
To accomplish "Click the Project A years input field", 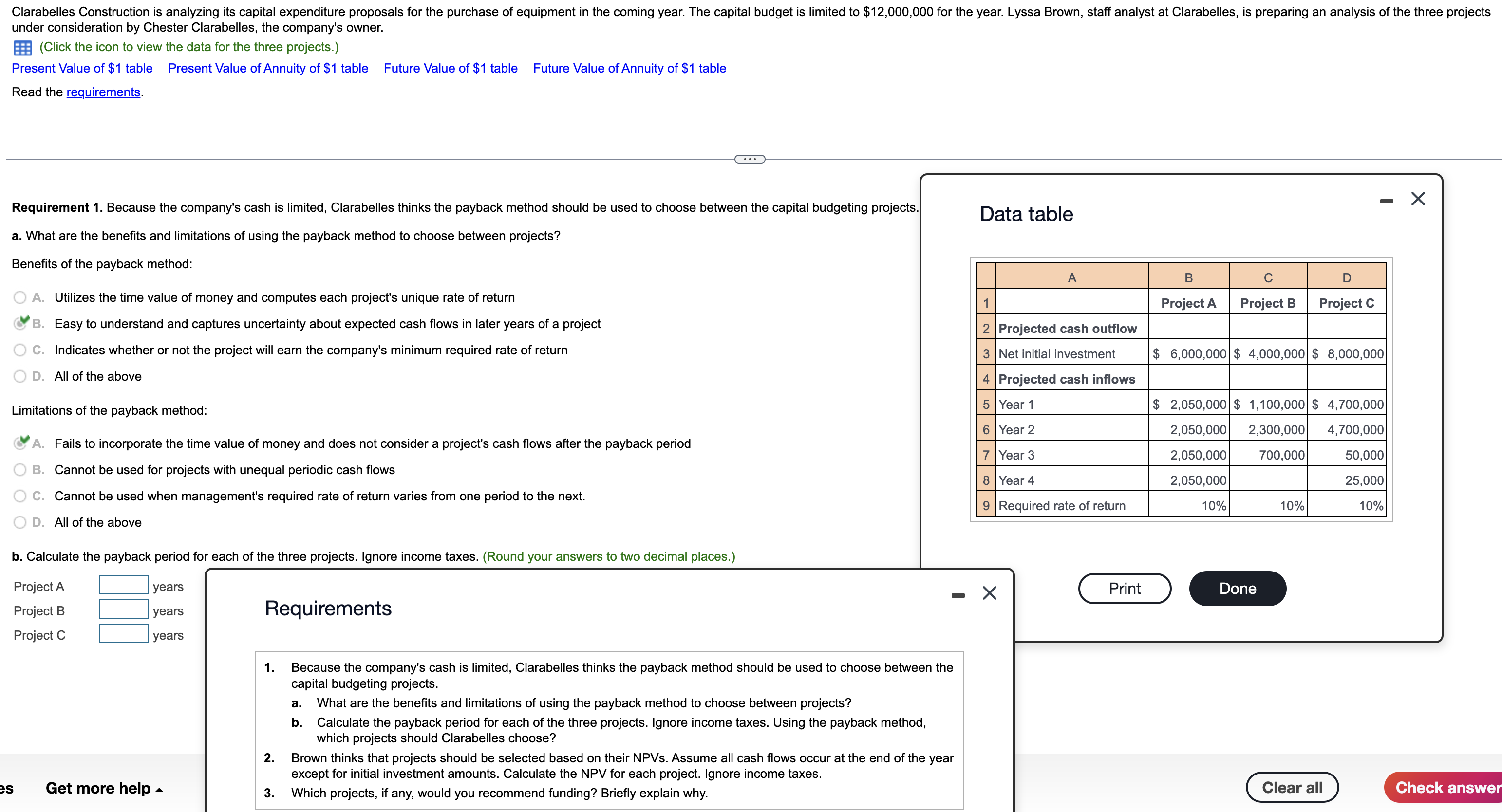I will coord(123,585).
